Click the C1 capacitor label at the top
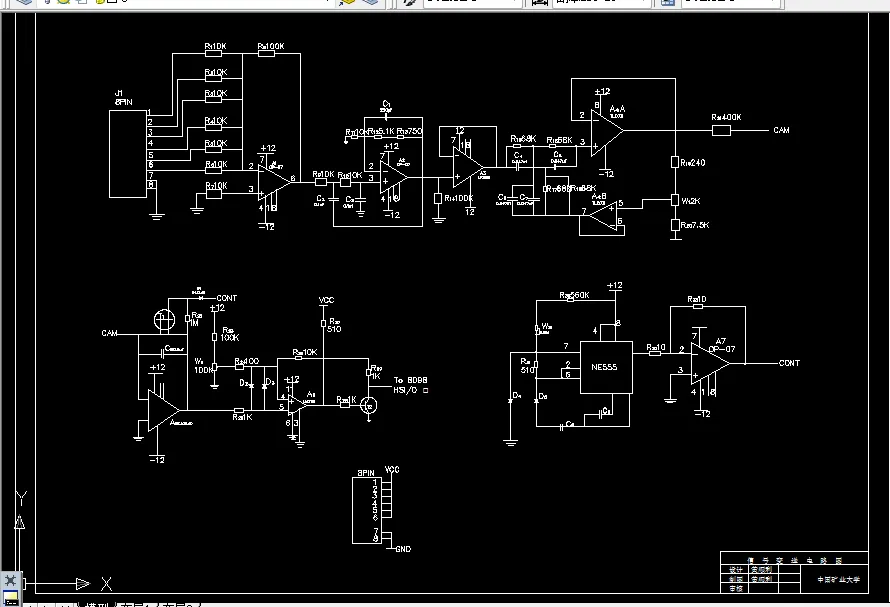The image size is (890, 607). pyautogui.click(x=386, y=106)
